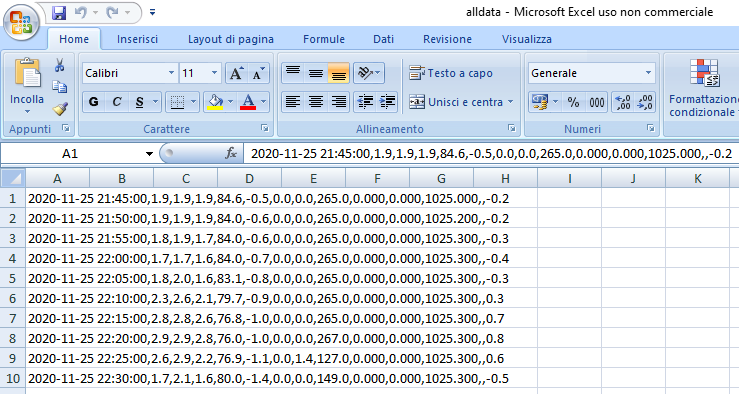Switch to the Home tab

click(74, 39)
